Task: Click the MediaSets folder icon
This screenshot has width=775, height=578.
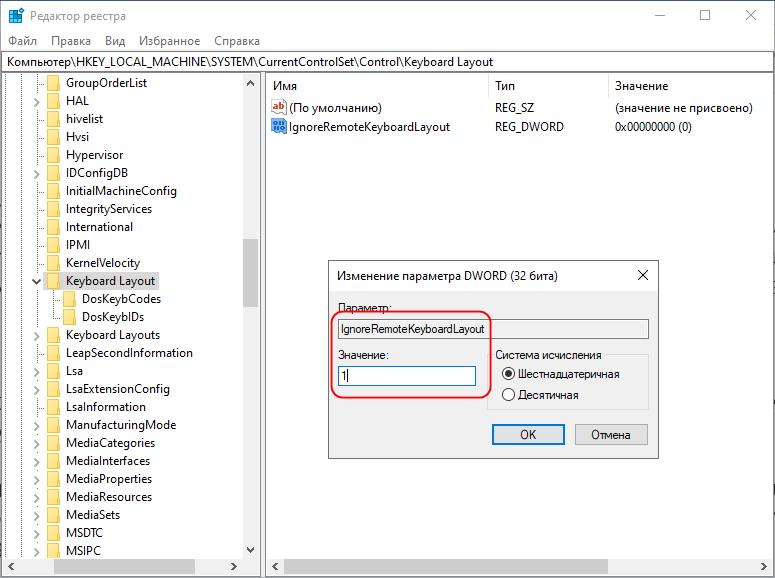Action: 54,515
